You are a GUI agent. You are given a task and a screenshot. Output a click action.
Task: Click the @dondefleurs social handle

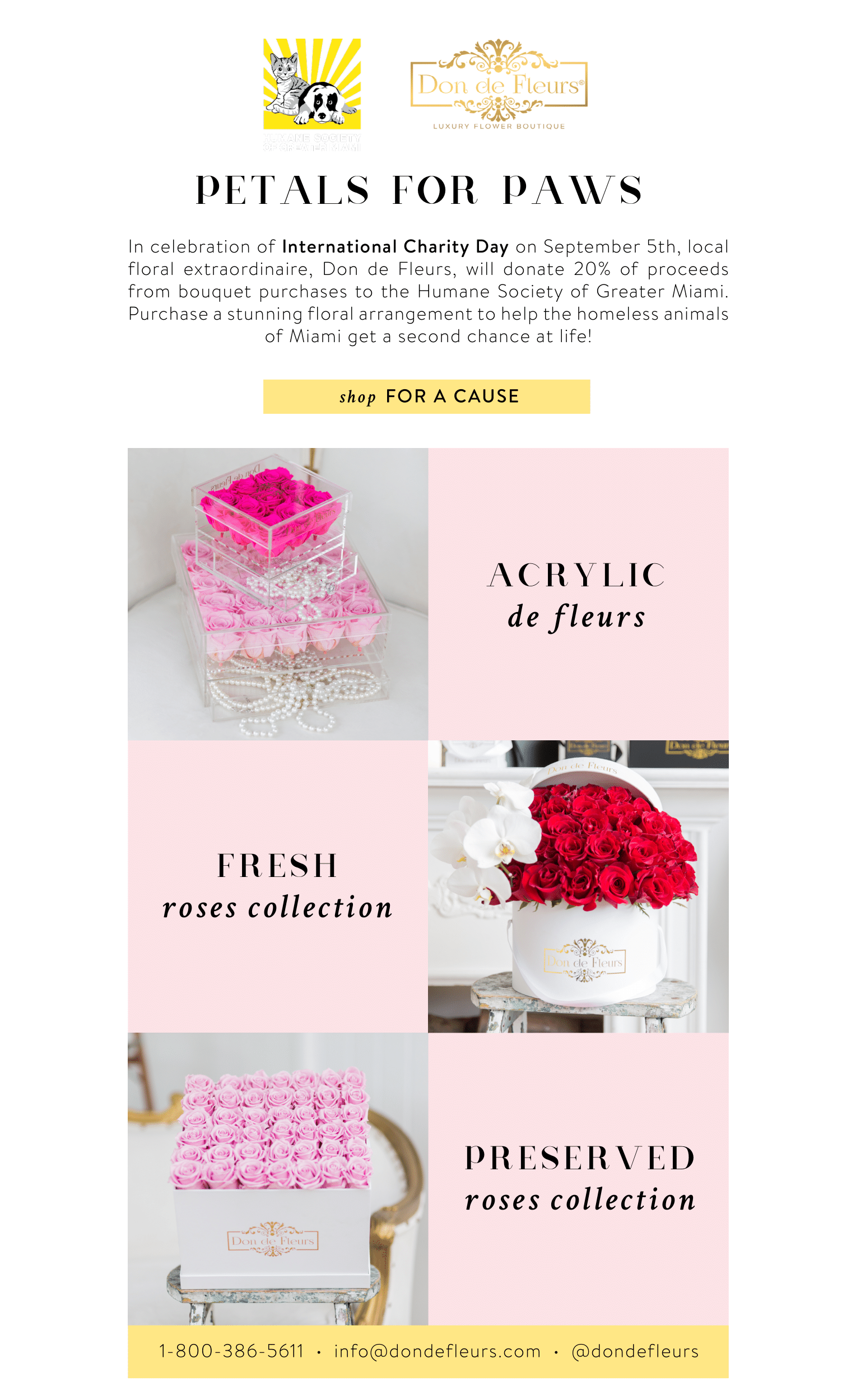(635, 1351)
